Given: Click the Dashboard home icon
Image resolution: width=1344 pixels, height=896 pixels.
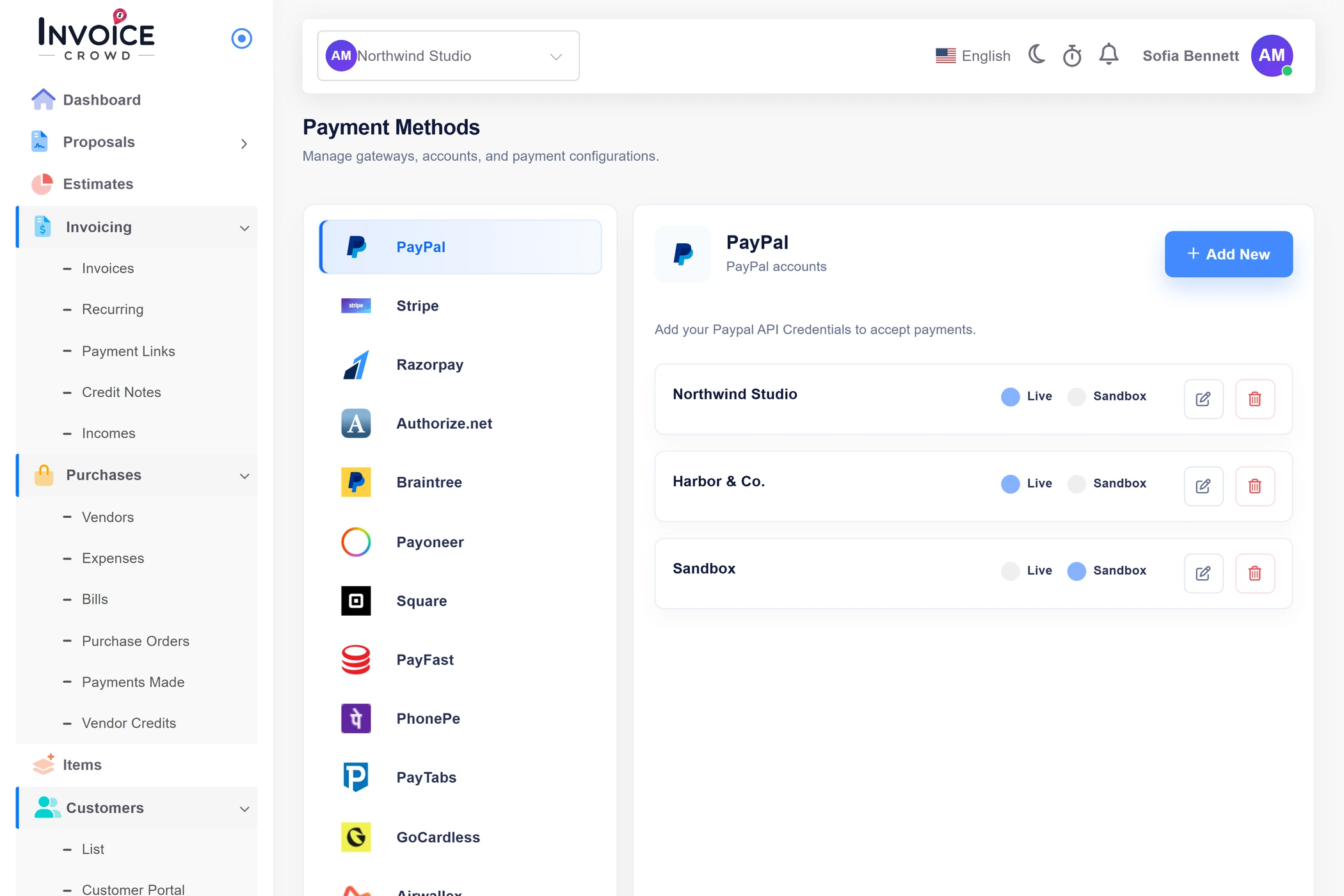Looking at the screenshot, I should click(x=43, y=99).
